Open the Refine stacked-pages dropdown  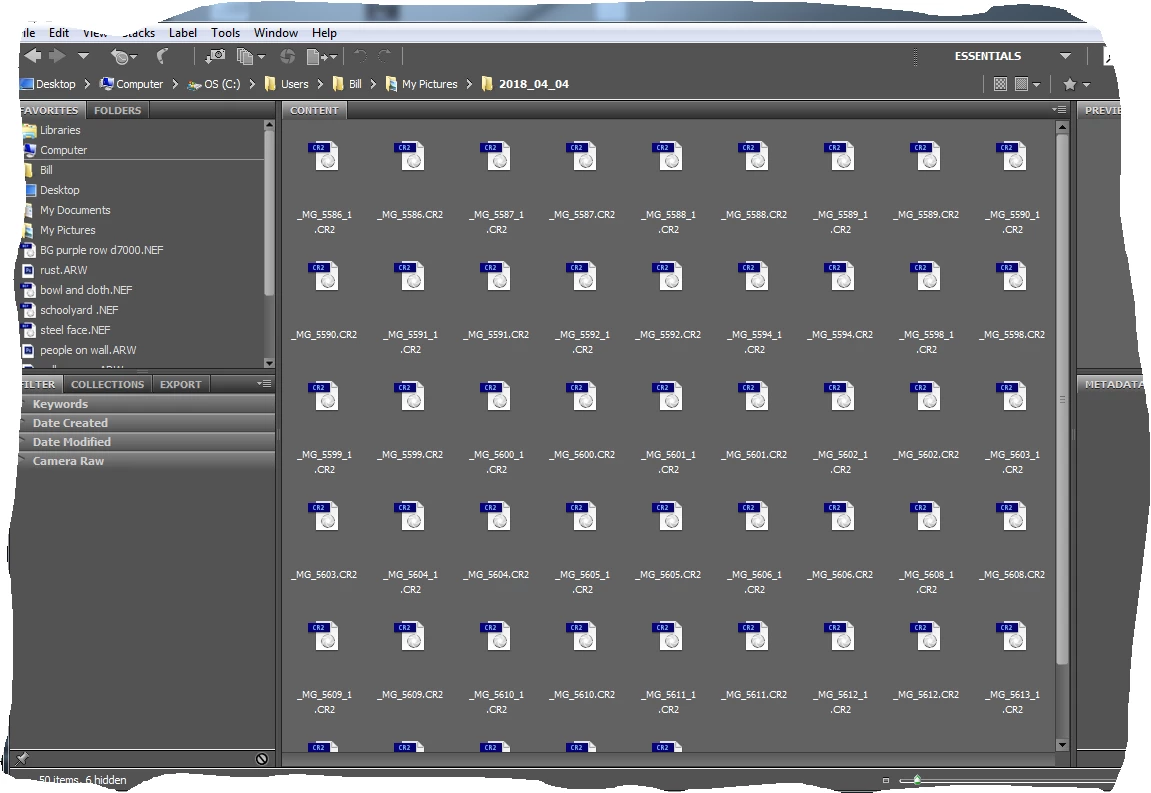click(250, 57)
